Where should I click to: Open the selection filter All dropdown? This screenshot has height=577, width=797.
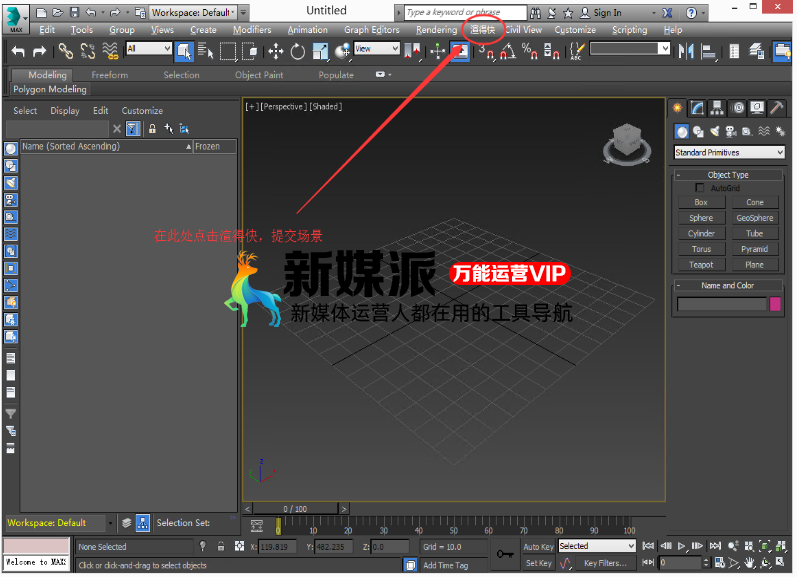148,49
